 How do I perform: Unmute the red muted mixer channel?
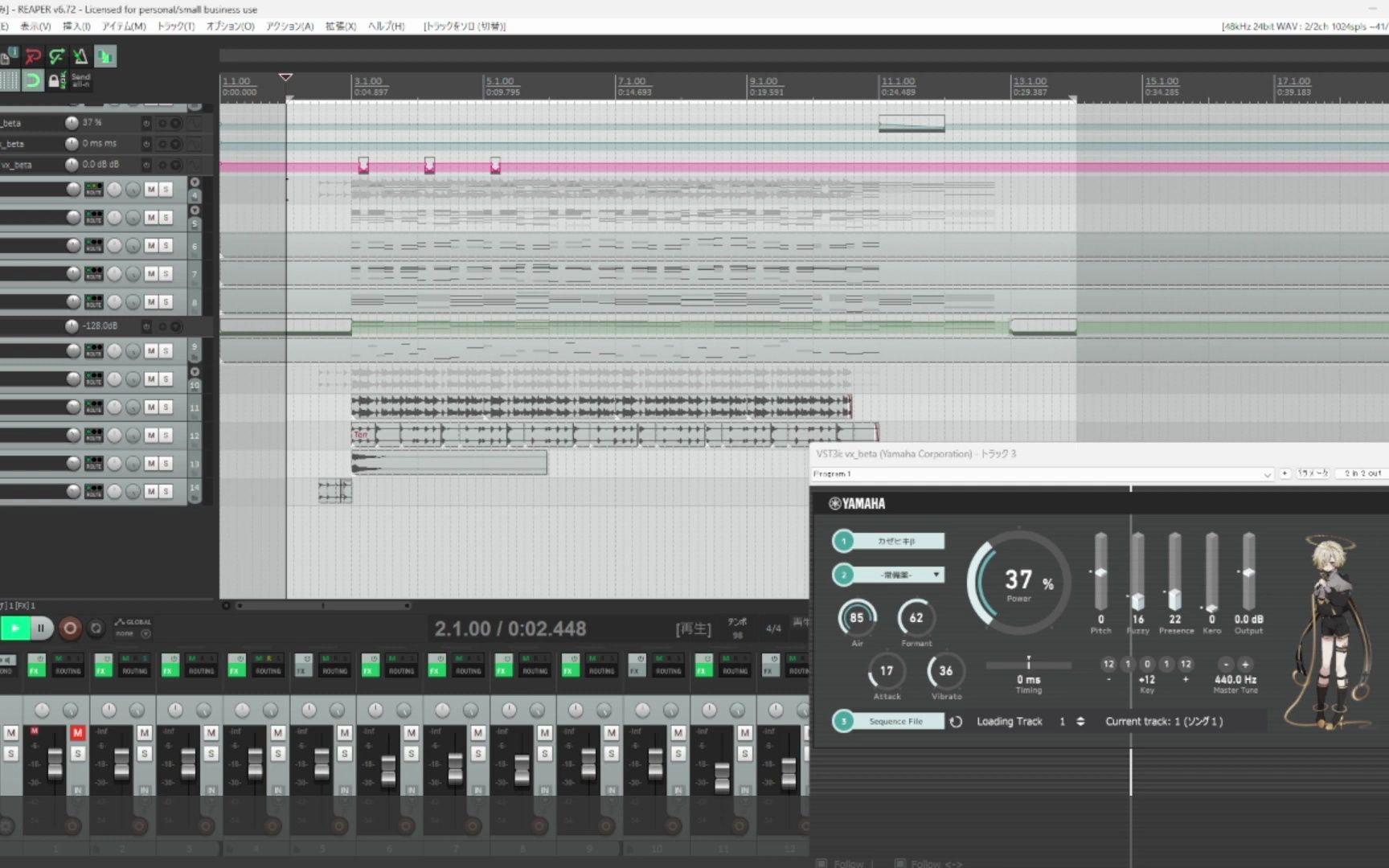coord(77,732)
